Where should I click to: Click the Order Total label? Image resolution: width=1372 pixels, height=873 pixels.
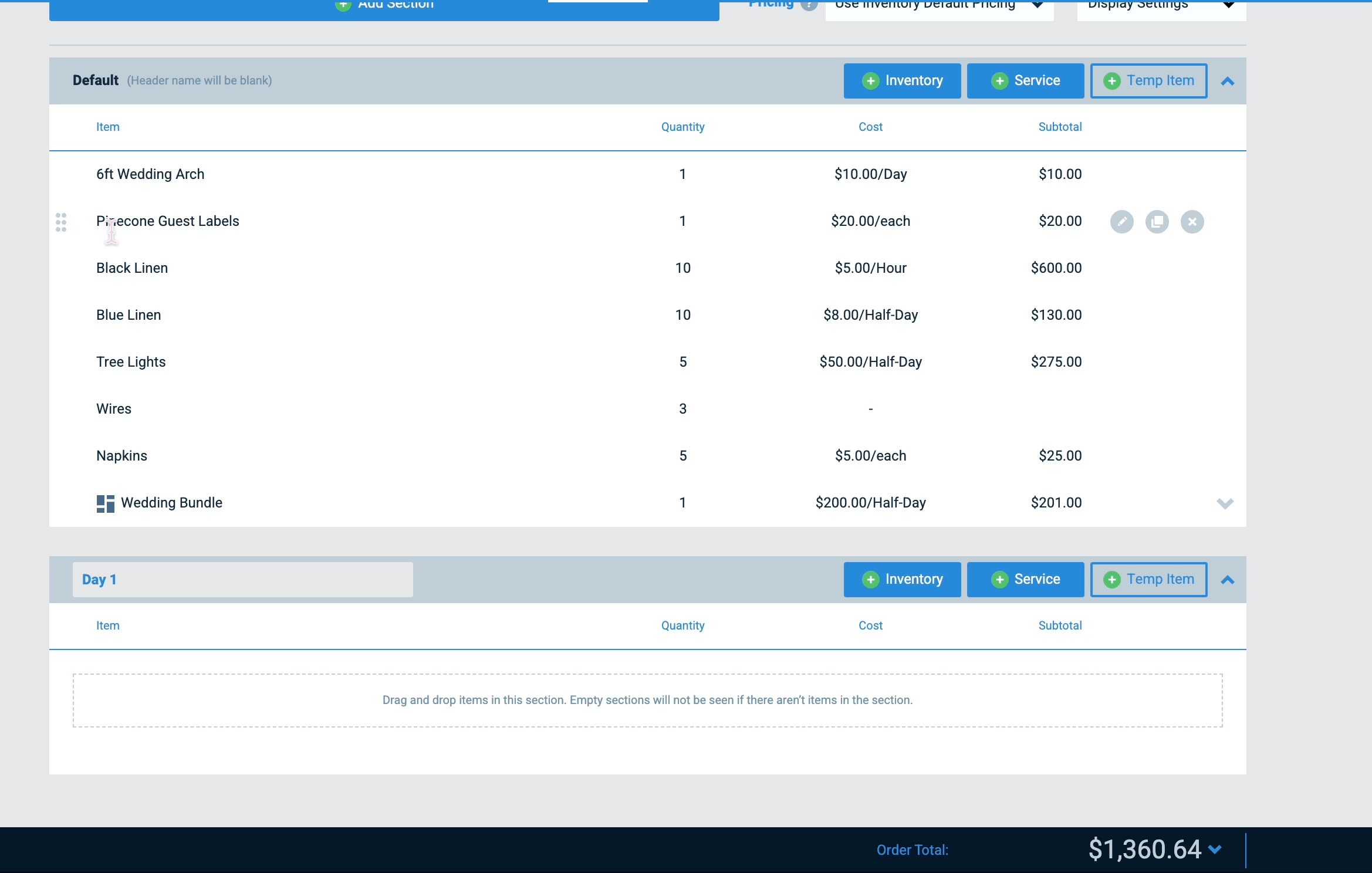(x=913, y=850)
